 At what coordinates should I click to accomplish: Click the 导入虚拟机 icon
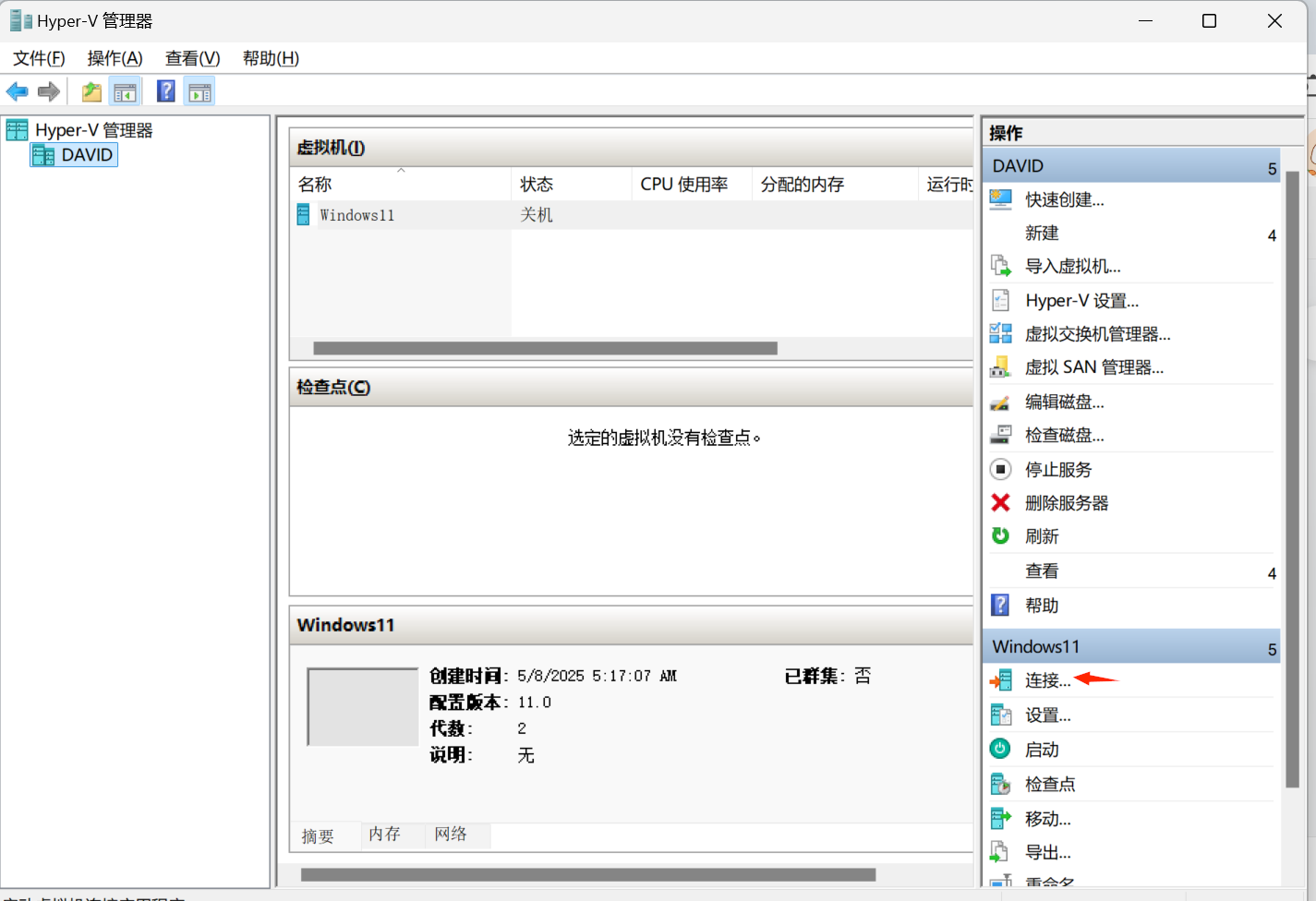coord(1000,266)
